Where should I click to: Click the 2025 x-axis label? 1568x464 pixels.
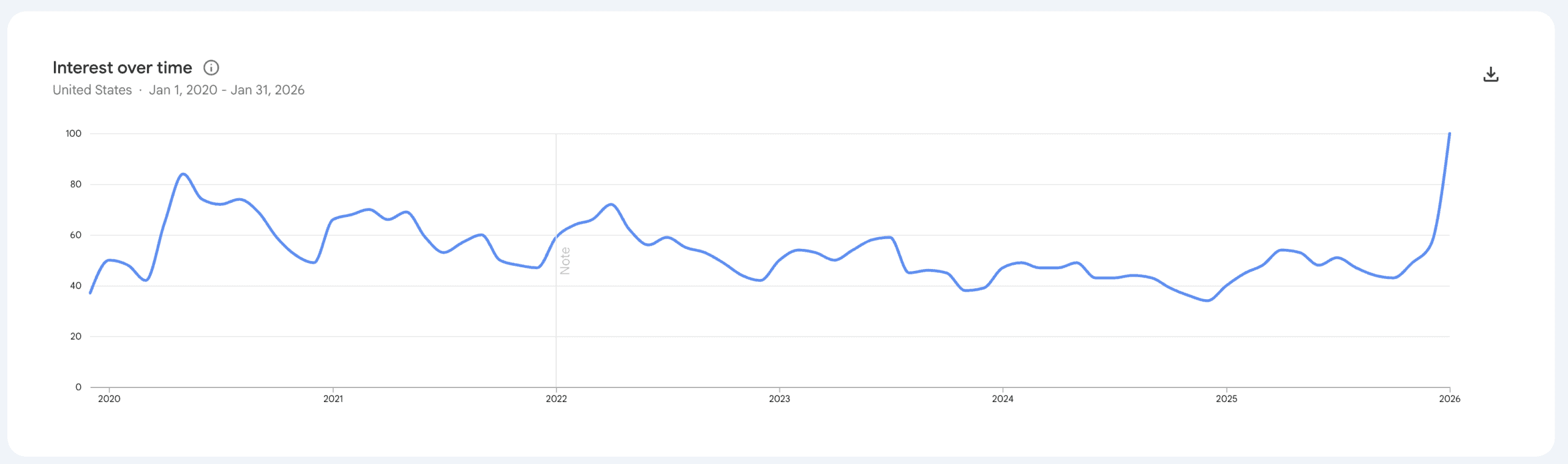coord(1226,399)
